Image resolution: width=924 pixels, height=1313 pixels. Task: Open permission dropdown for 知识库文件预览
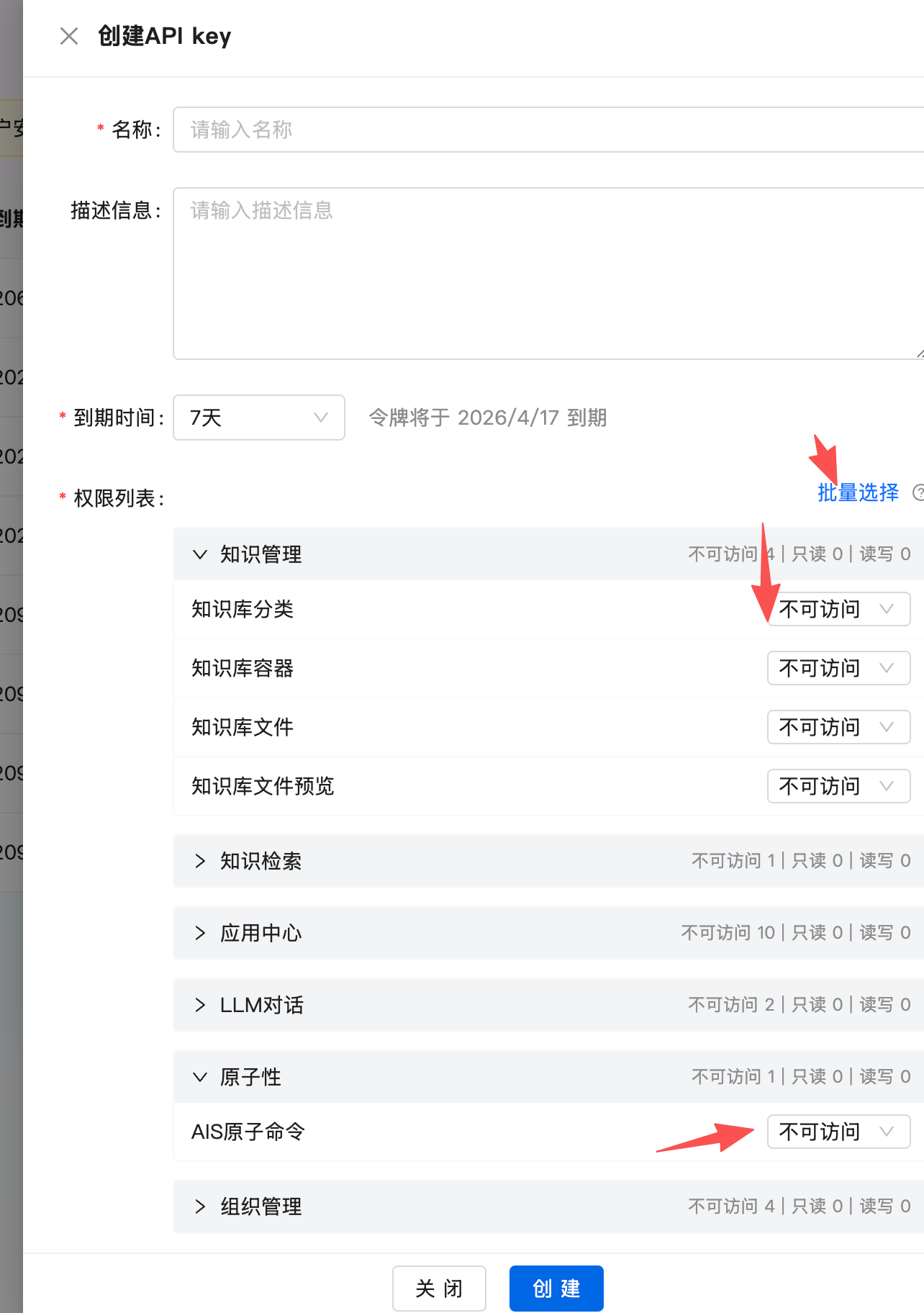[838, 786]
